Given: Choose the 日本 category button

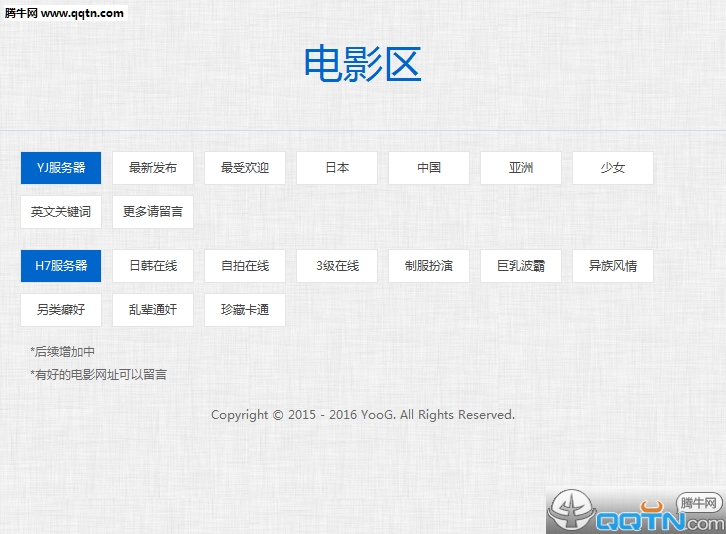Looking at the screenshot, I should (x=337, y=168).
